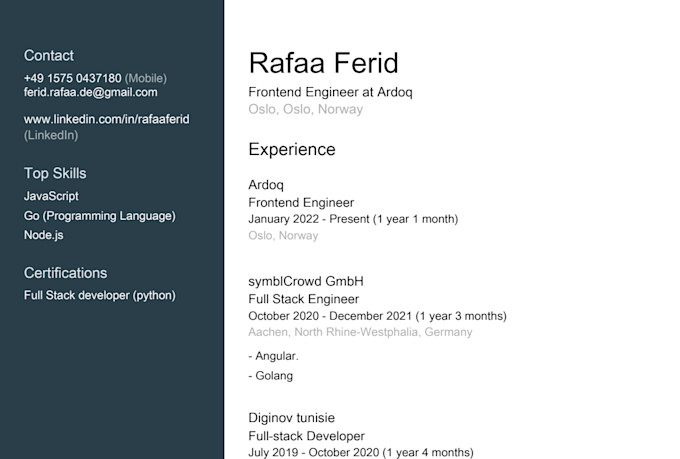Click the Frontend Engineer at Ardoq headline
Screen dimensions: 680x459
[330, 92]
